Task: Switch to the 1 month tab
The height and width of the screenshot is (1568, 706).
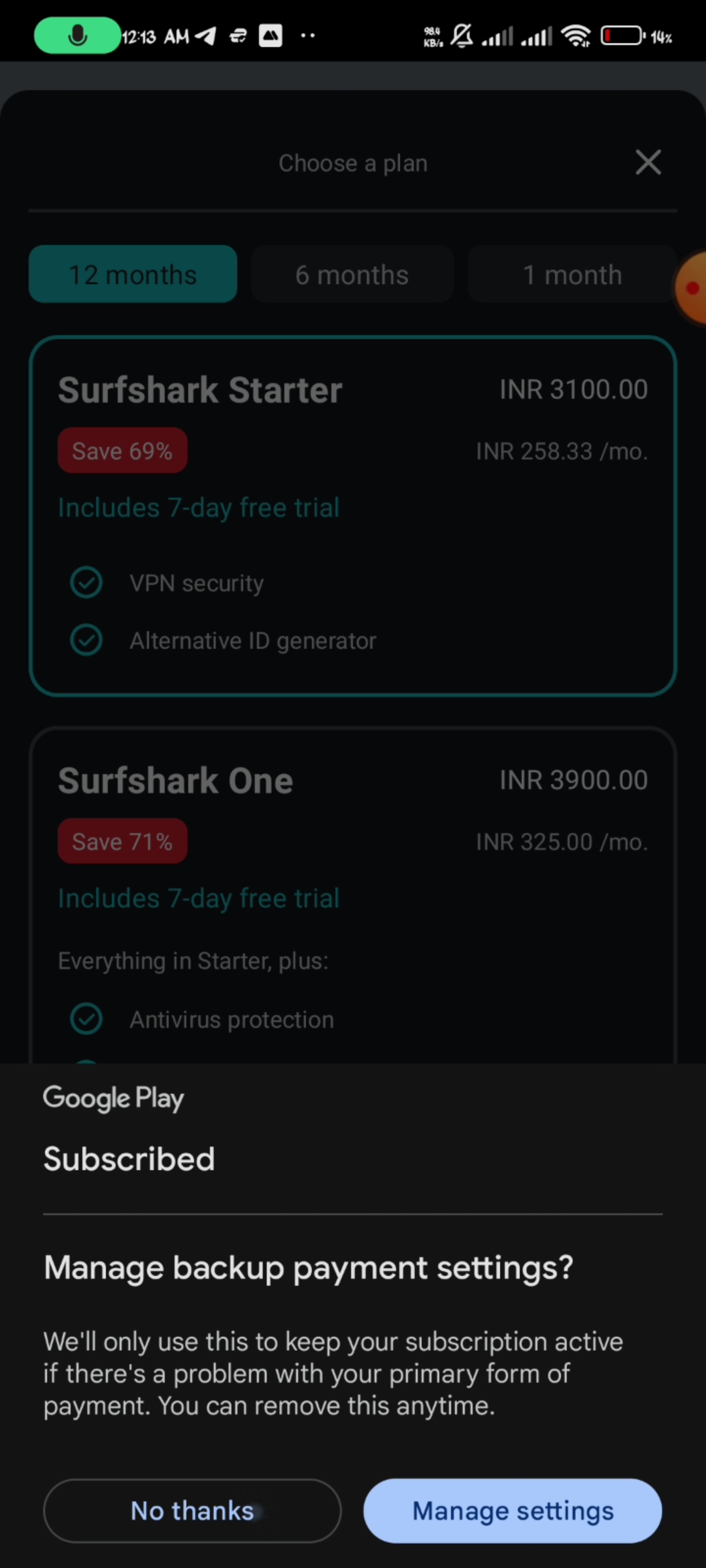Action: click(572, 274)
